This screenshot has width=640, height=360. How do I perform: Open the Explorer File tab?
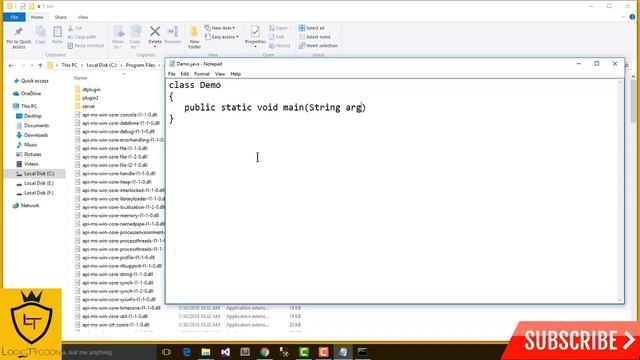point(14,17)
